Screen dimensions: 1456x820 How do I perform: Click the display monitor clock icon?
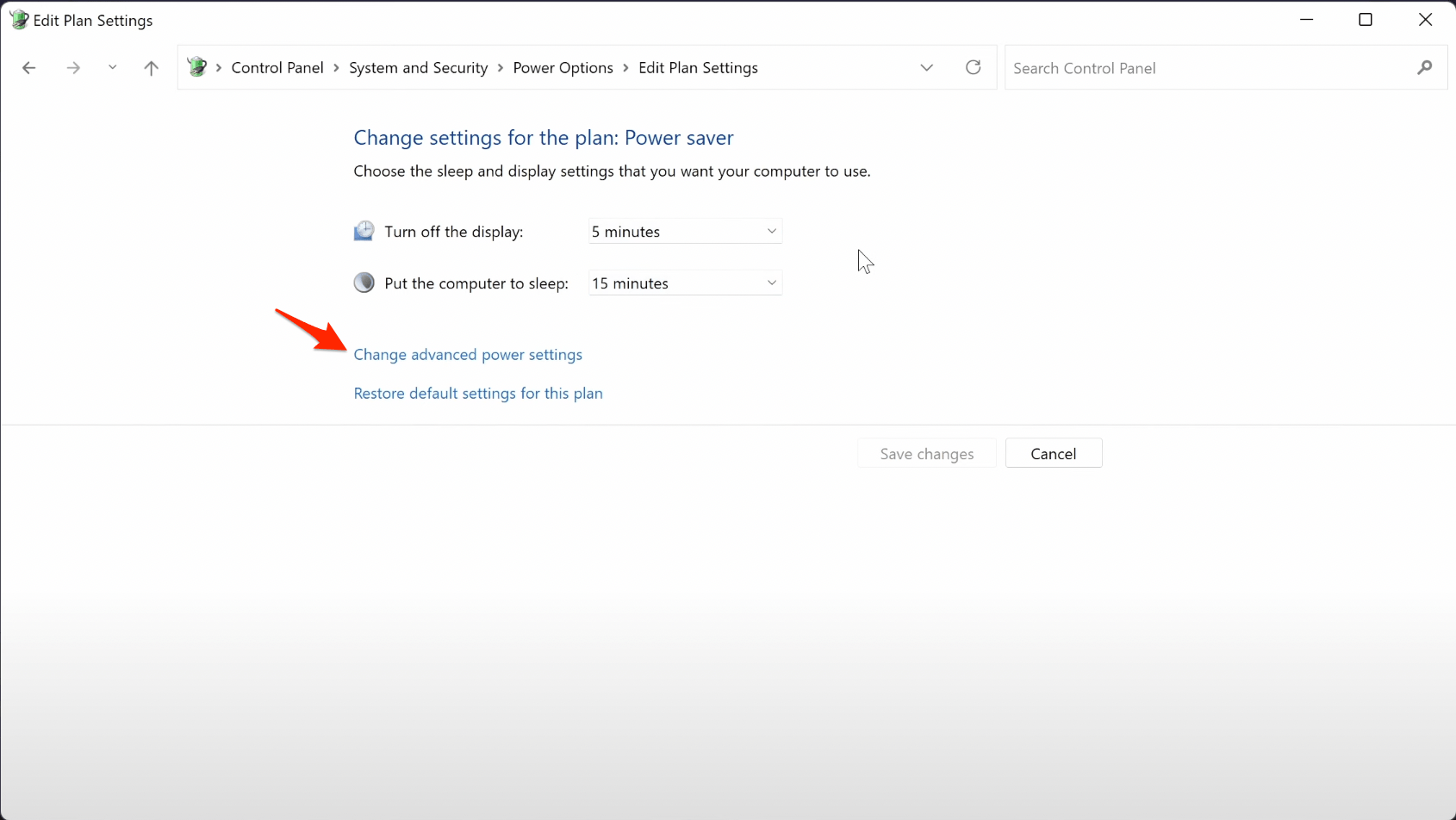tap(364, 232)
